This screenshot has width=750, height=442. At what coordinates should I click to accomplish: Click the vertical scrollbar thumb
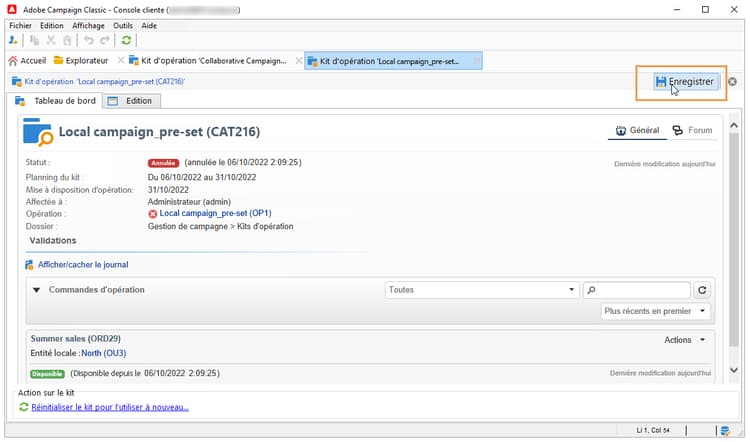point(734,239)
